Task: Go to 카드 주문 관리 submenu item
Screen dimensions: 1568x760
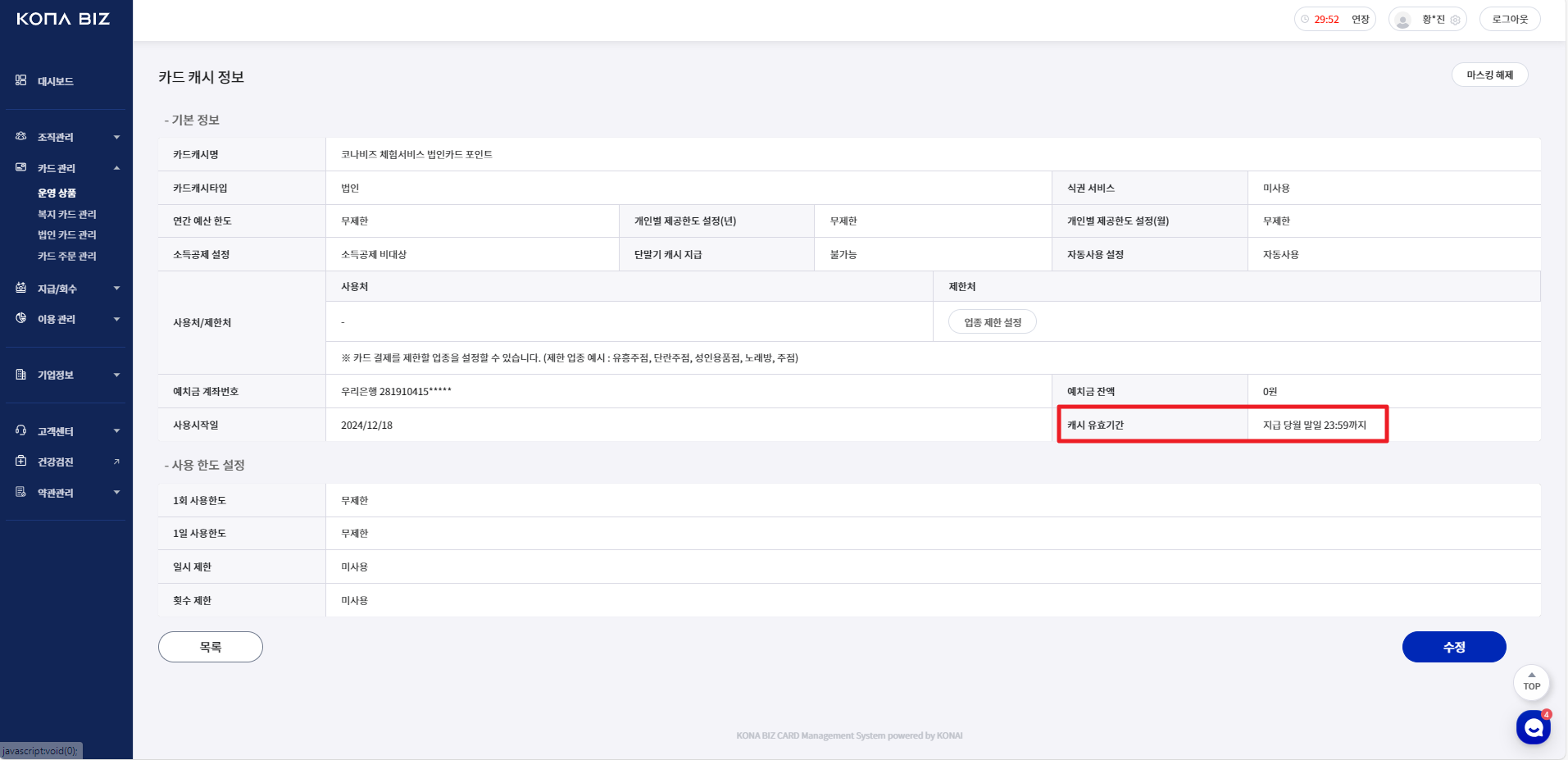Action: 67,256
